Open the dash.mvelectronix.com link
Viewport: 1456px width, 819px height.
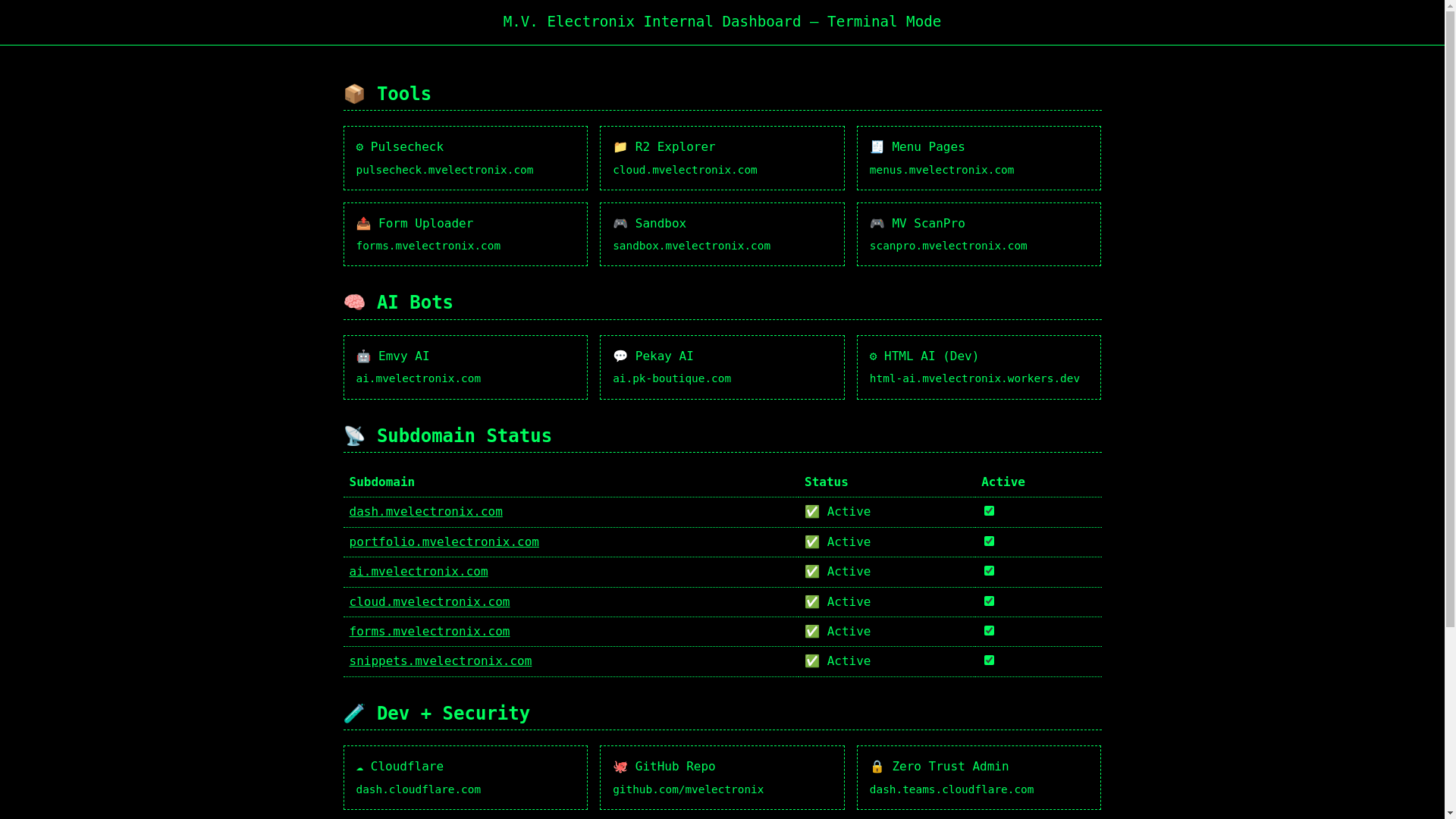coord(425,512)
